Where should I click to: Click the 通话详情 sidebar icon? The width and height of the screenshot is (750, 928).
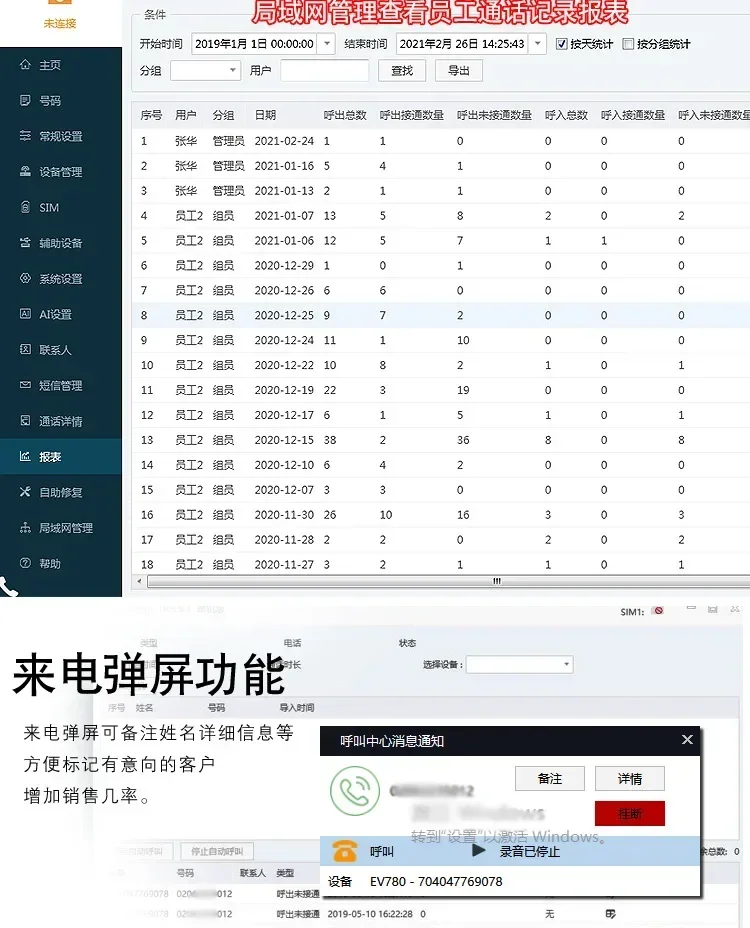(x=25, y=420)
